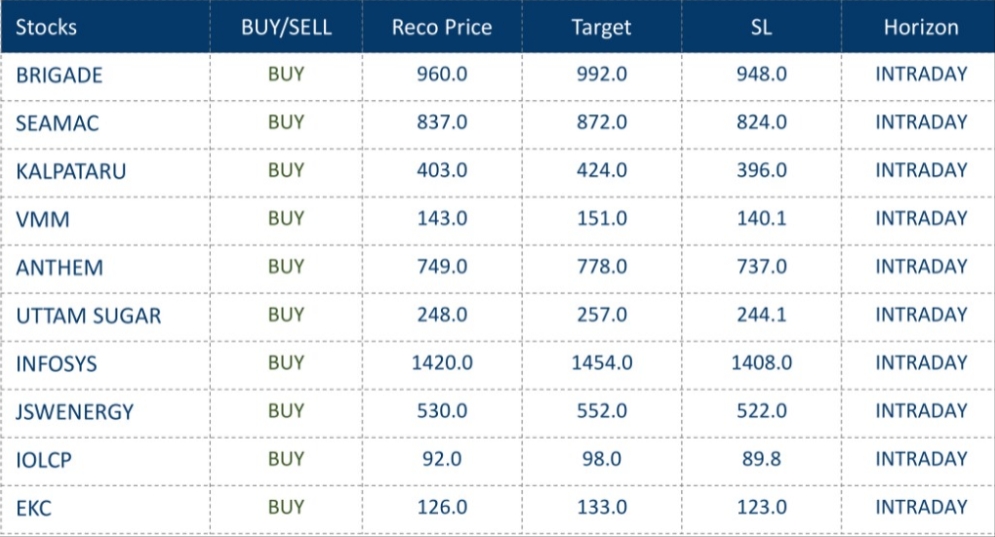Click the BUY label for INFOSYS
This screenshot has width=995, height=537.
286,363
